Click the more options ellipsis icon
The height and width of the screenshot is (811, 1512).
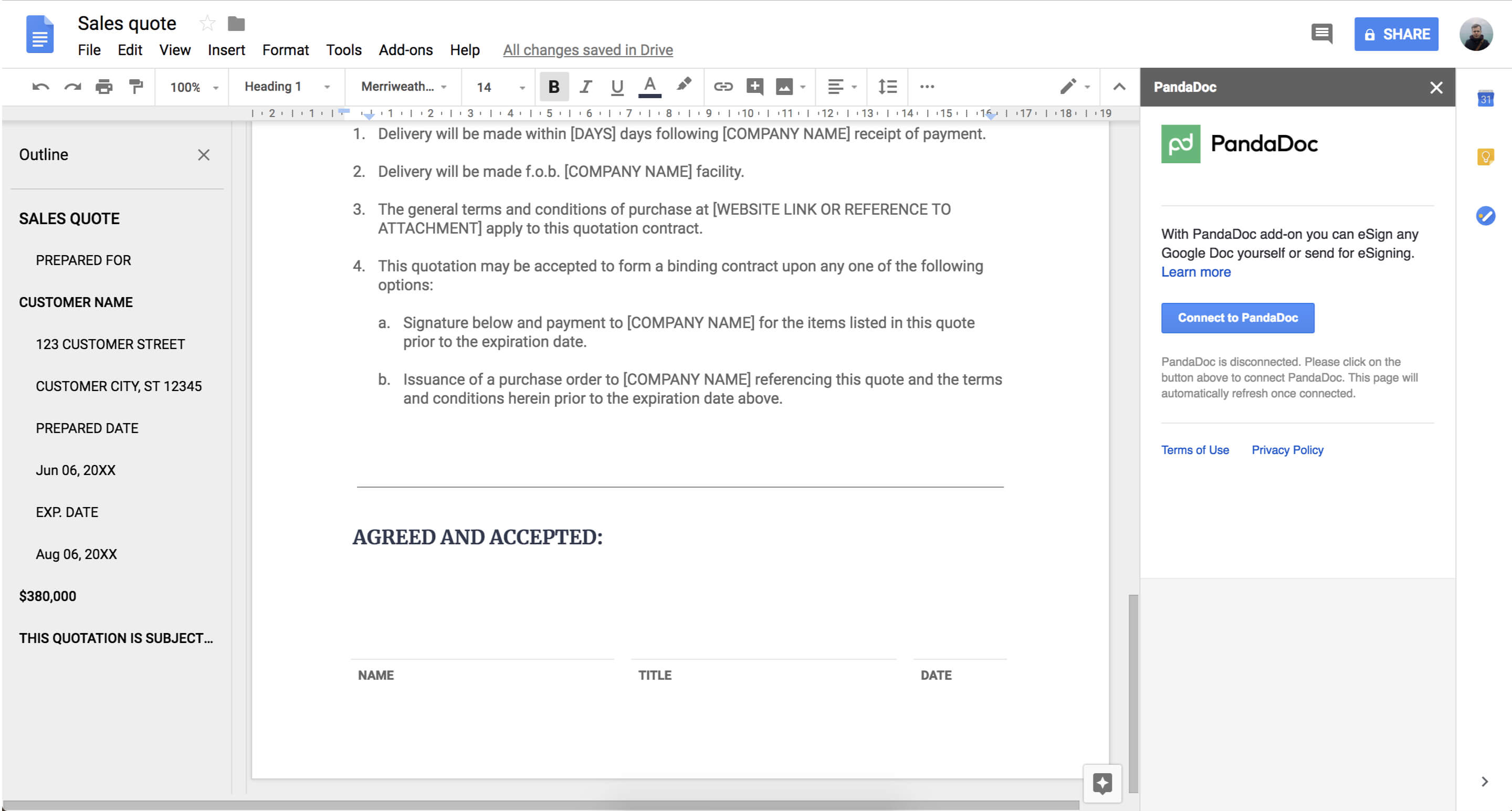point(926,87)
